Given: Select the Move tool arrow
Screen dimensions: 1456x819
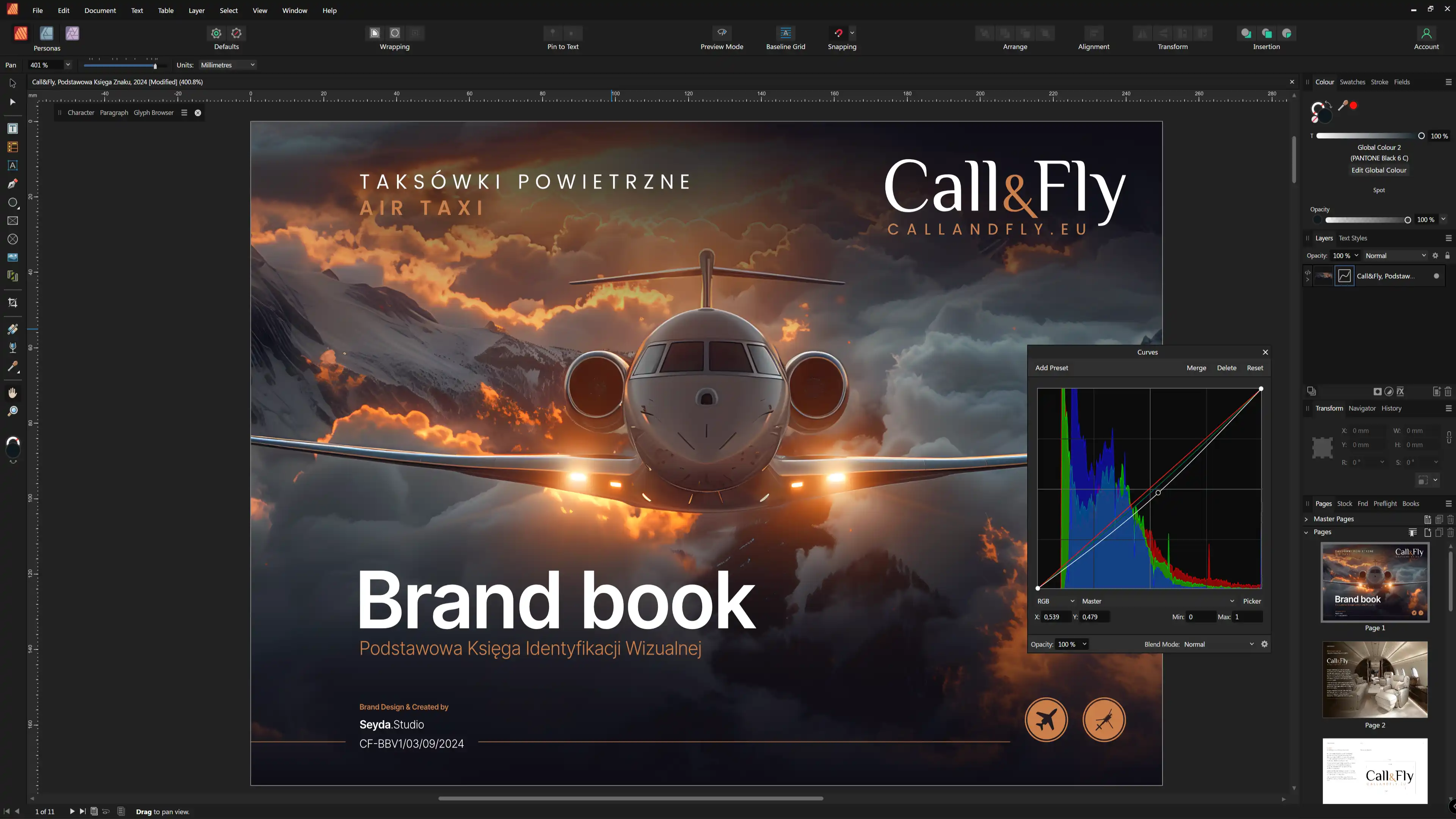Looking at the screenshot, I should [13, 84].
